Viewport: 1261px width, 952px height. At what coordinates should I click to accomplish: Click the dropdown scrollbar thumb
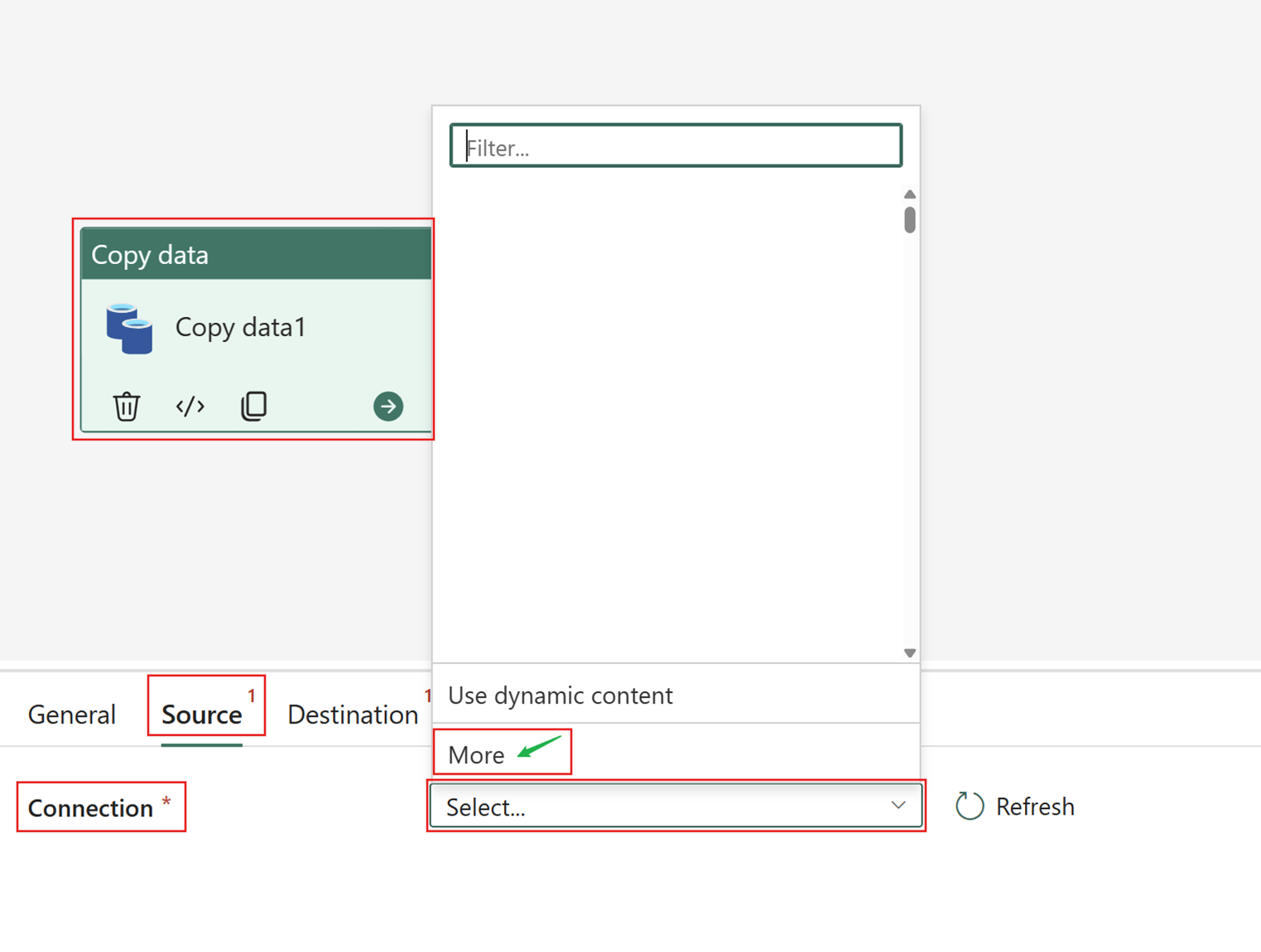910,219
